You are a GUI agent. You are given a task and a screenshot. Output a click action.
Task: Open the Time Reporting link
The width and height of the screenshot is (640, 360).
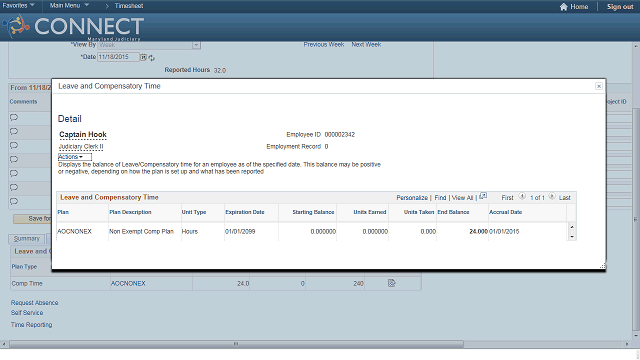pyautogui.click(x=31, y=325)
